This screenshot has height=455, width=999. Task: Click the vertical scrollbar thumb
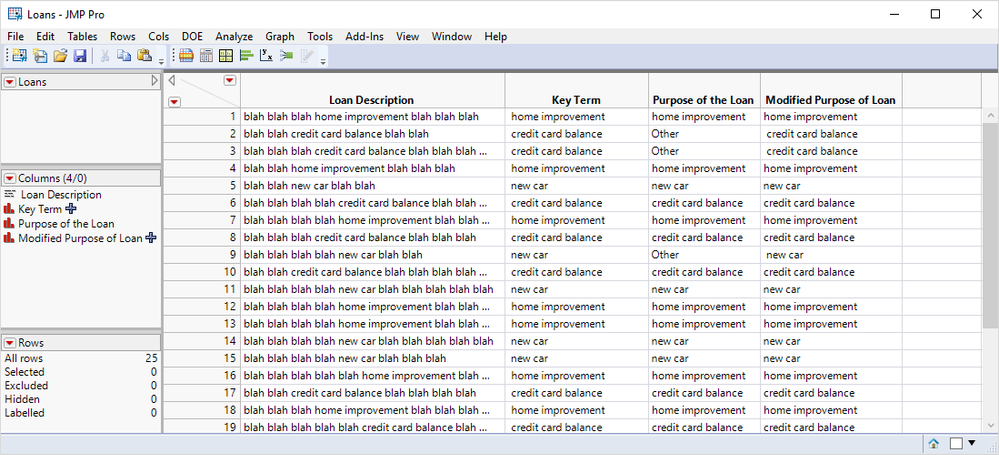coord(991,226)
